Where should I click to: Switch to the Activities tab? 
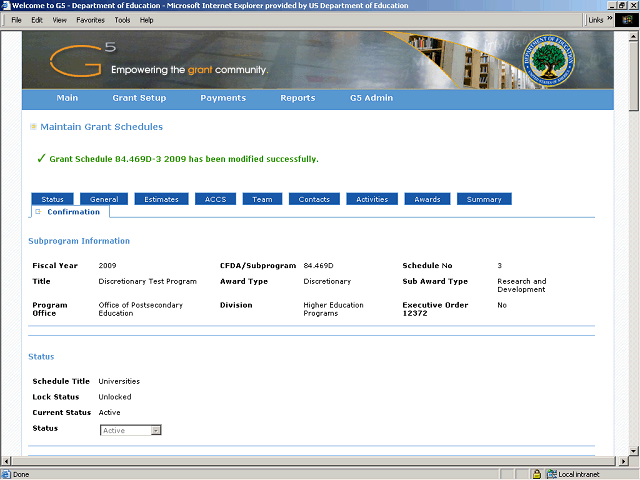pos(372,199)
